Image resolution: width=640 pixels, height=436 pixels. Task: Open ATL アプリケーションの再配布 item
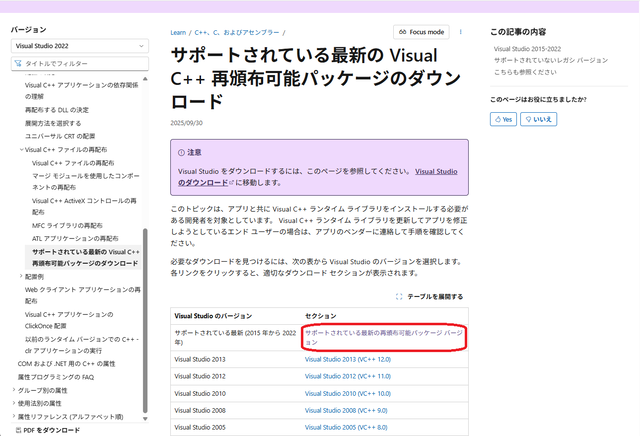[x=75, y=238]
